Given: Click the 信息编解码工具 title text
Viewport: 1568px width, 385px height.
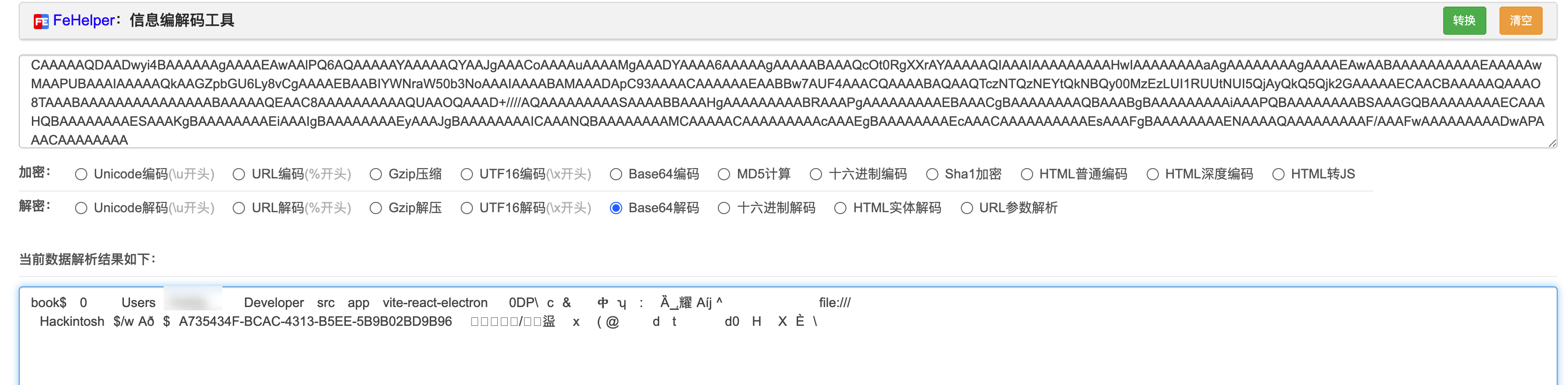Looking at the screenshot, I should tap(182, 21).
